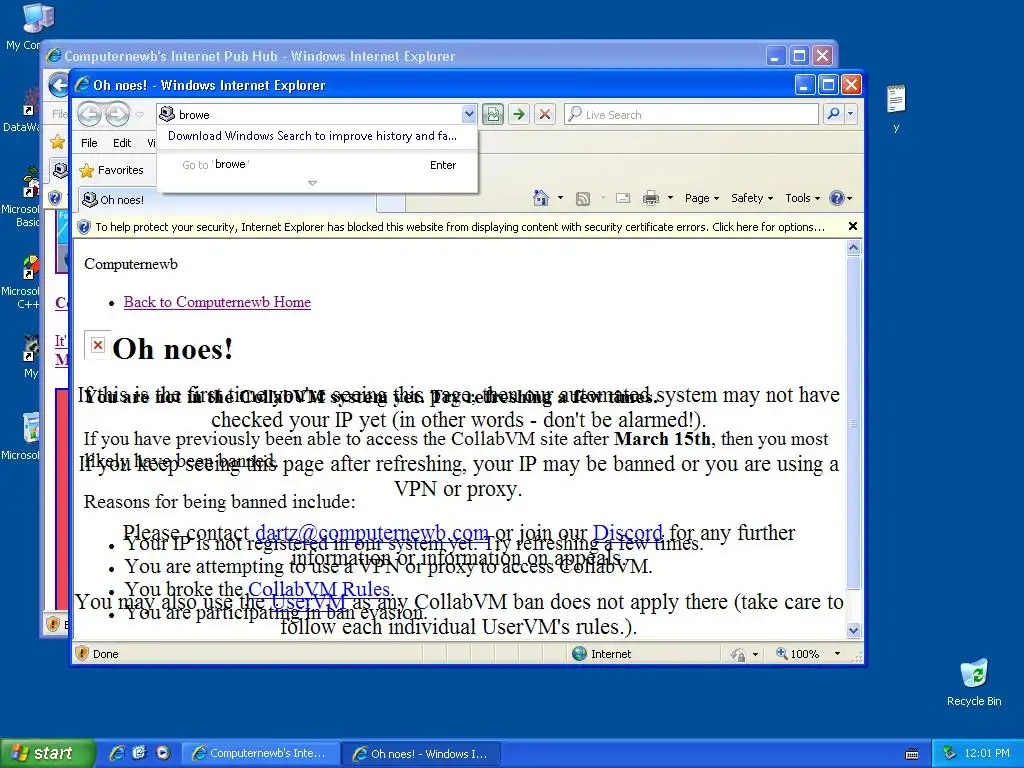Click the red Stop loading button

pyautogui.click(x=545, y=115)
